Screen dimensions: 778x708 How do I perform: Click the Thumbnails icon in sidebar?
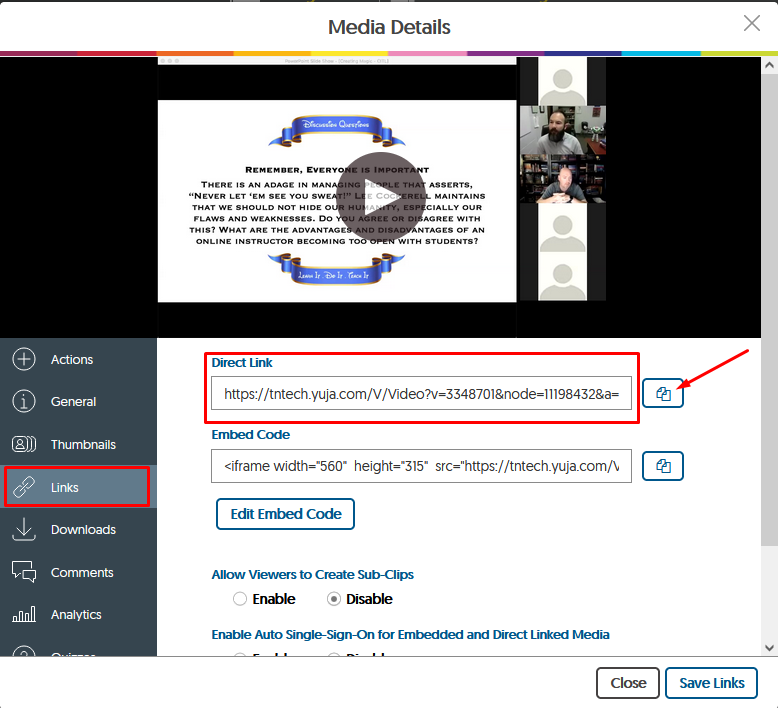point(24,445)
